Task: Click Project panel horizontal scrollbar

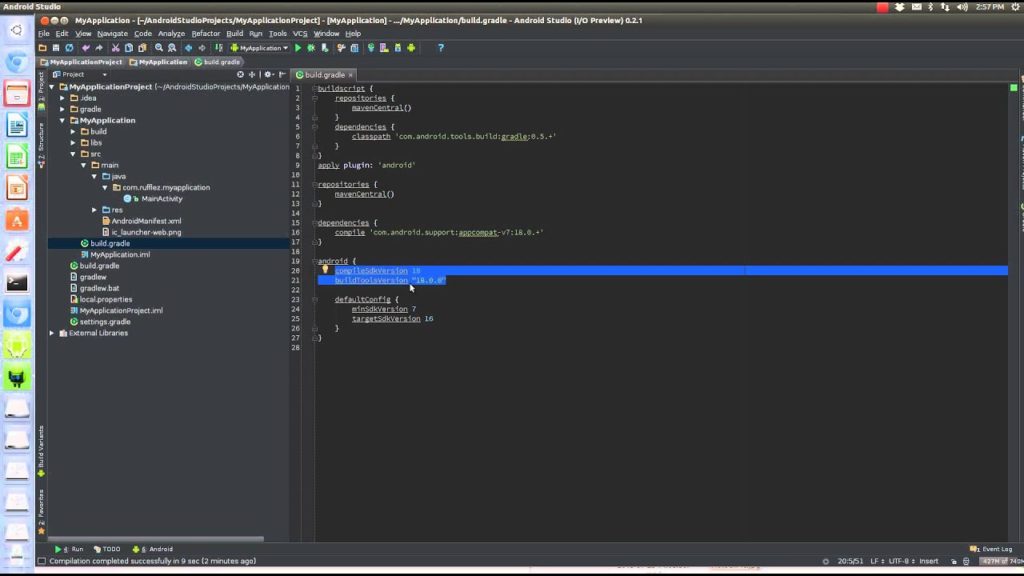Action: pyautogui.click(x=156, y=539)
